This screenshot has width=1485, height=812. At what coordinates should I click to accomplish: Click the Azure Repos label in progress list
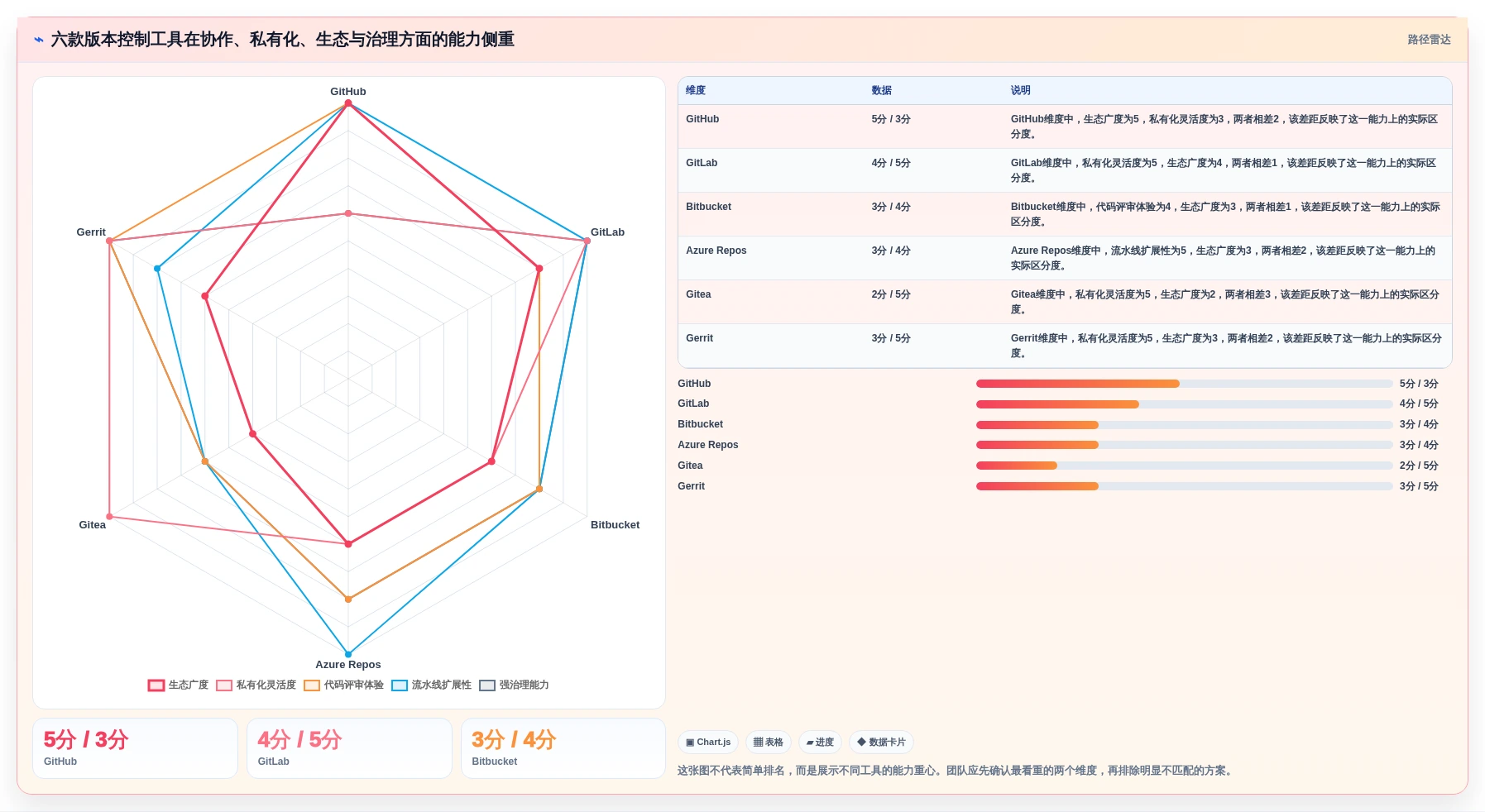(707, 445)
